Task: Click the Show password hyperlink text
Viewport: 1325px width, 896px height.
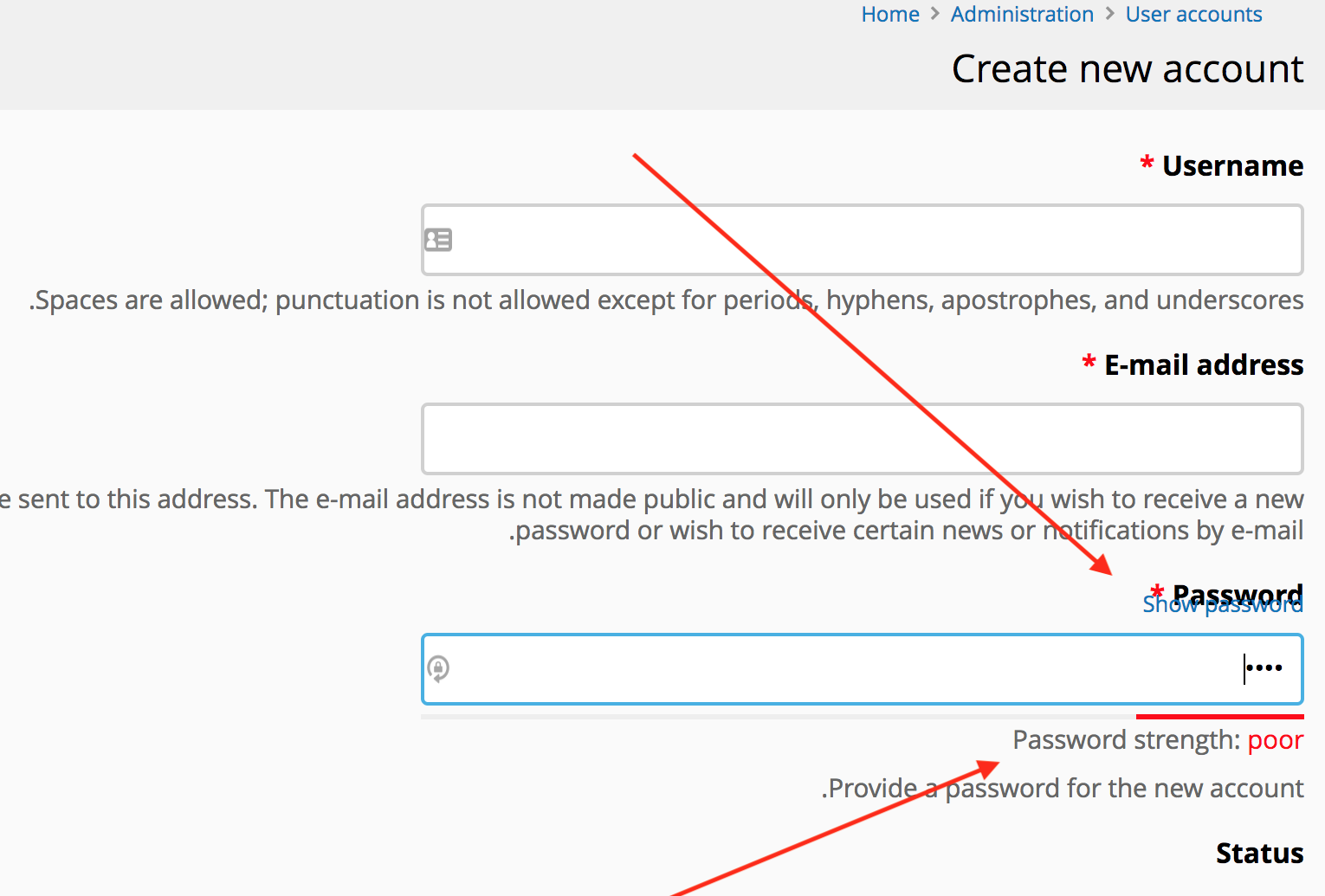Action: point(1222,604)
